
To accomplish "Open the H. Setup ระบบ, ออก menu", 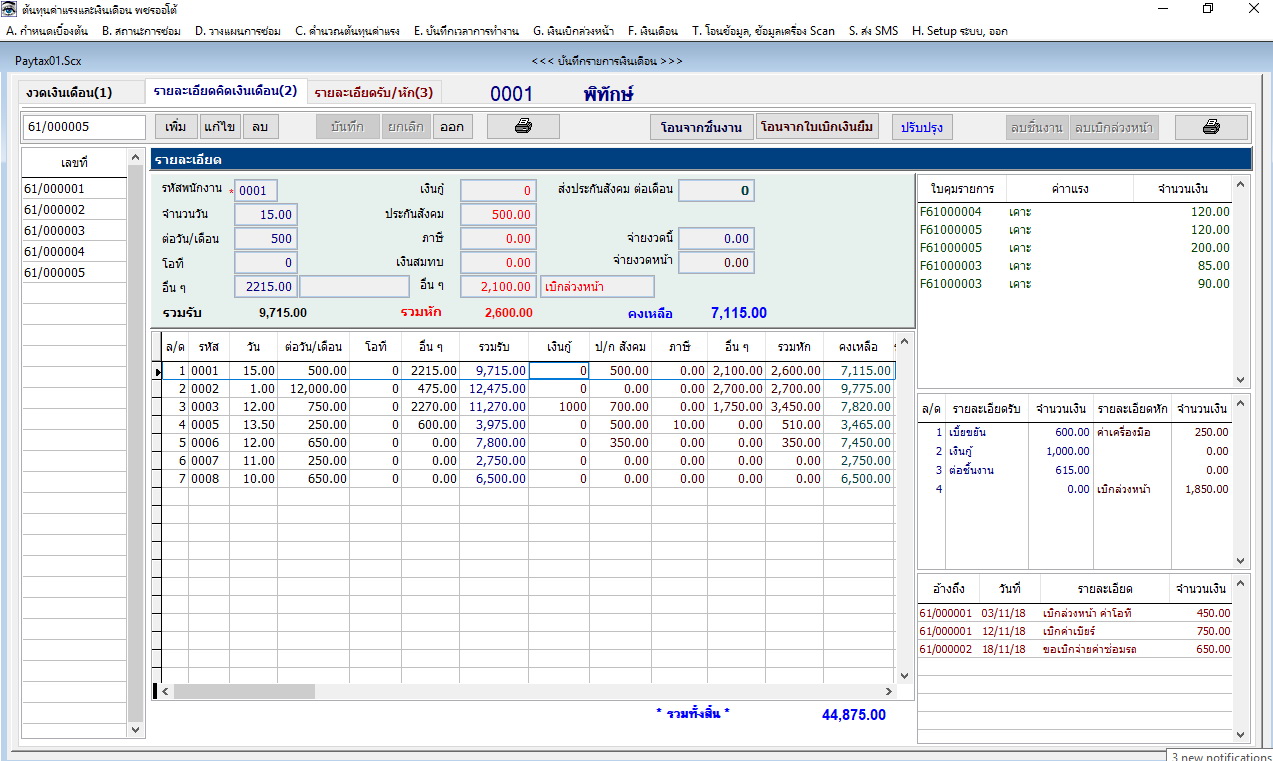I will pyautogui.click(x=959, y=31).
